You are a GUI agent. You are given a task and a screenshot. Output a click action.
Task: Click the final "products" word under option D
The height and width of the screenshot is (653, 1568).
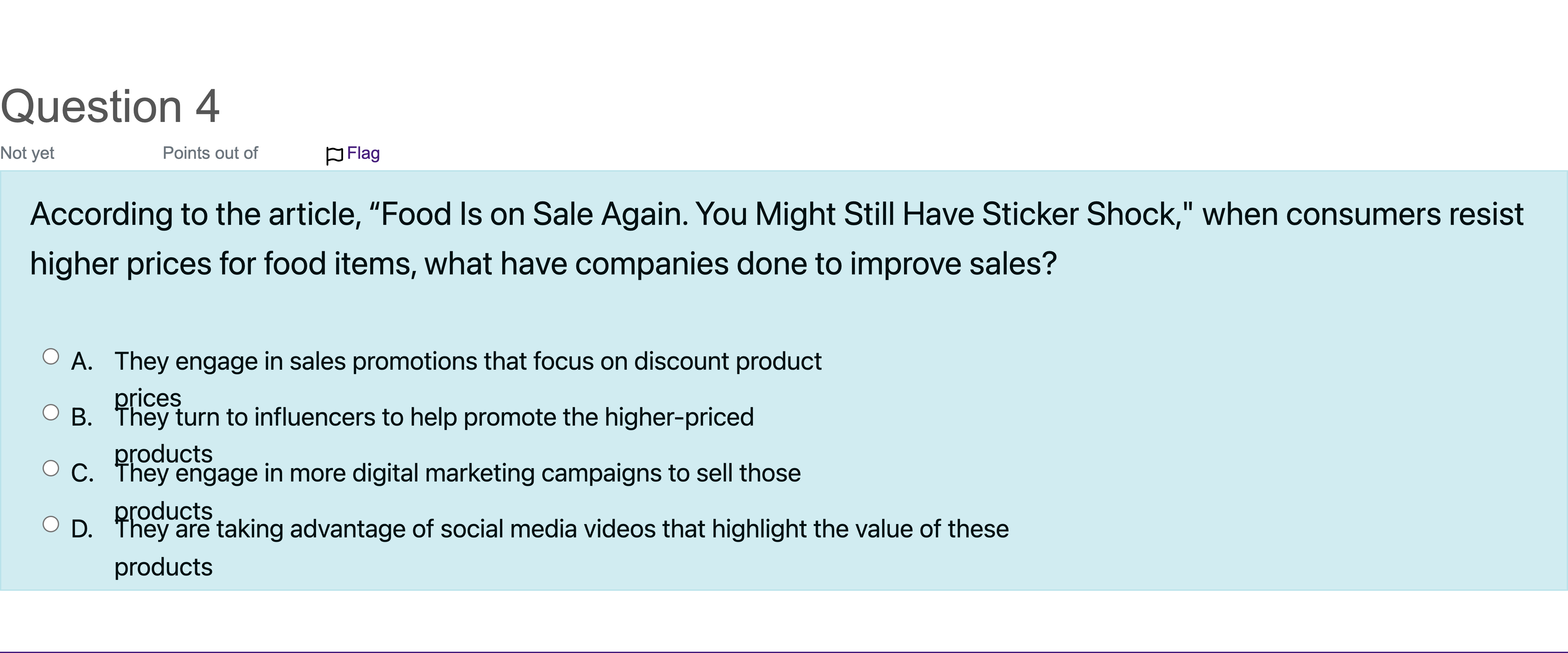(164, 567)
